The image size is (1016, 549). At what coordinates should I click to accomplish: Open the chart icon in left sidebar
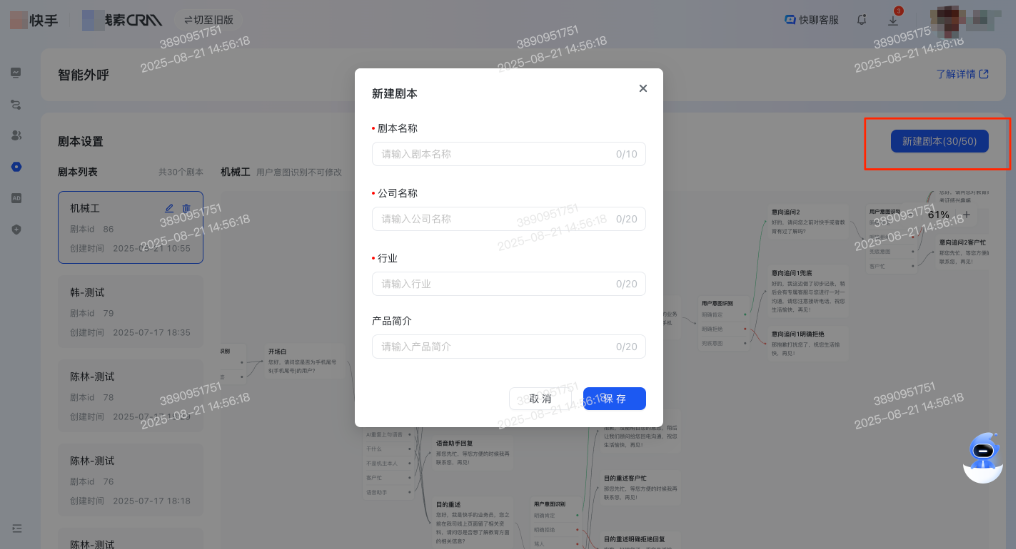[x=16, y=73]
